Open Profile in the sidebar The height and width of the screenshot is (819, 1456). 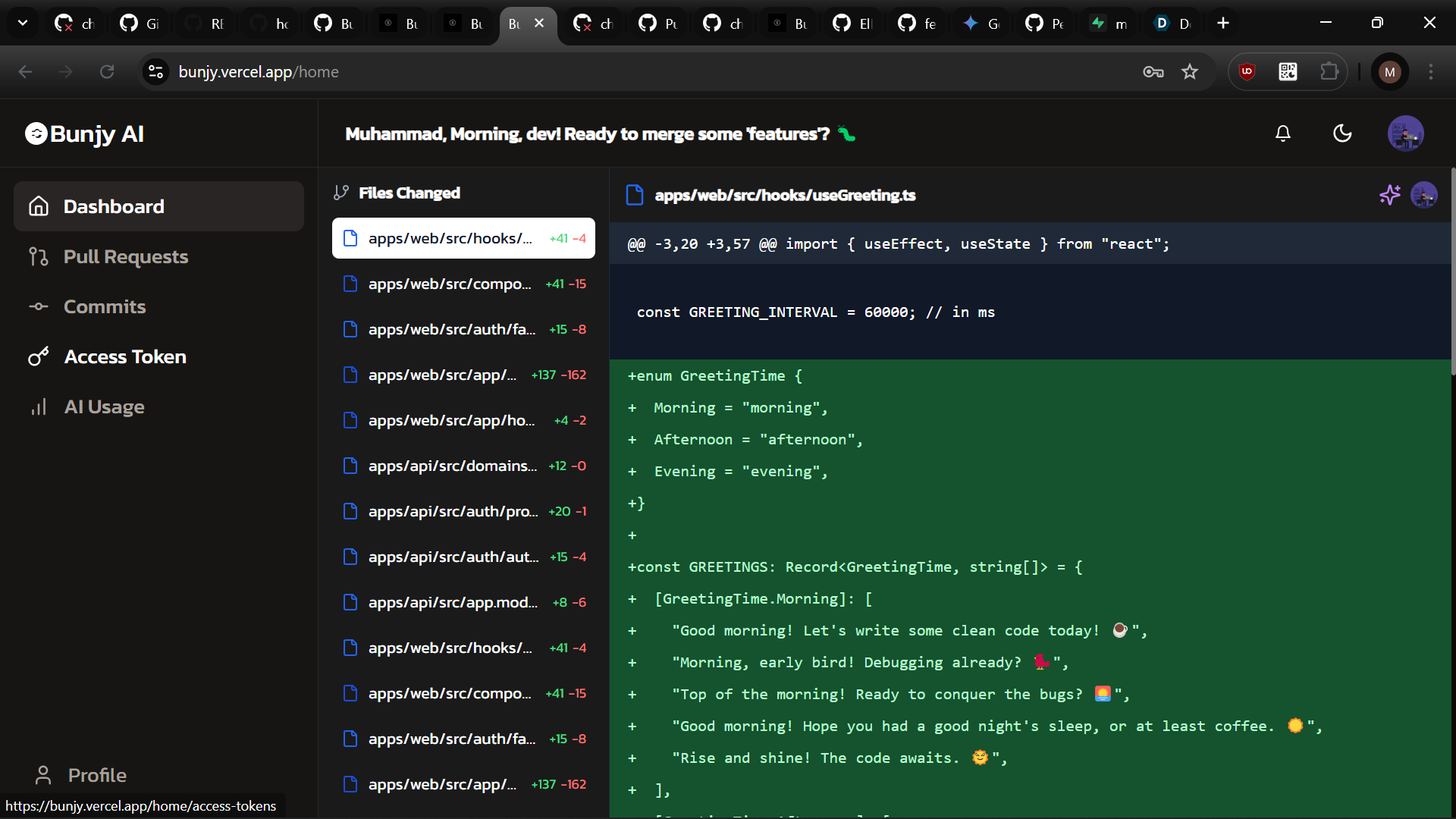pos(96,775)
